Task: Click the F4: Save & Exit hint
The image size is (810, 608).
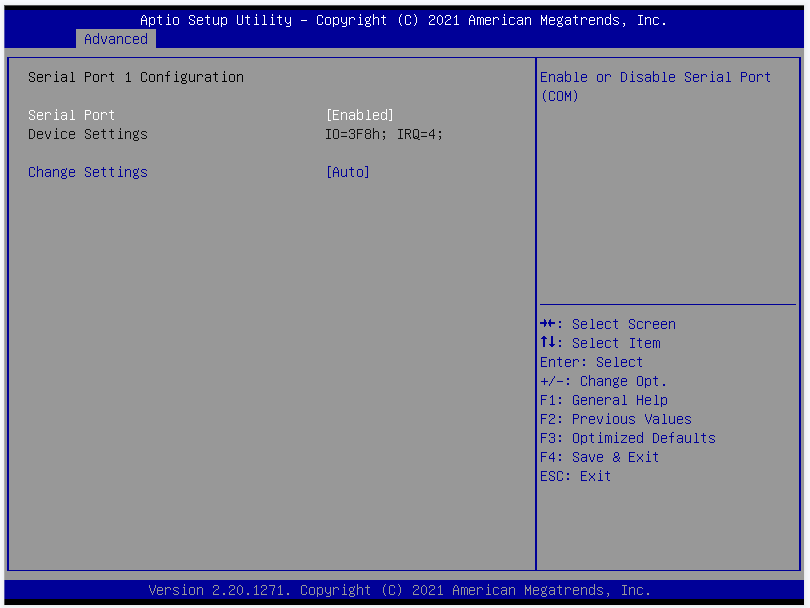Action: pyautogui.click(x=599, y=457)
